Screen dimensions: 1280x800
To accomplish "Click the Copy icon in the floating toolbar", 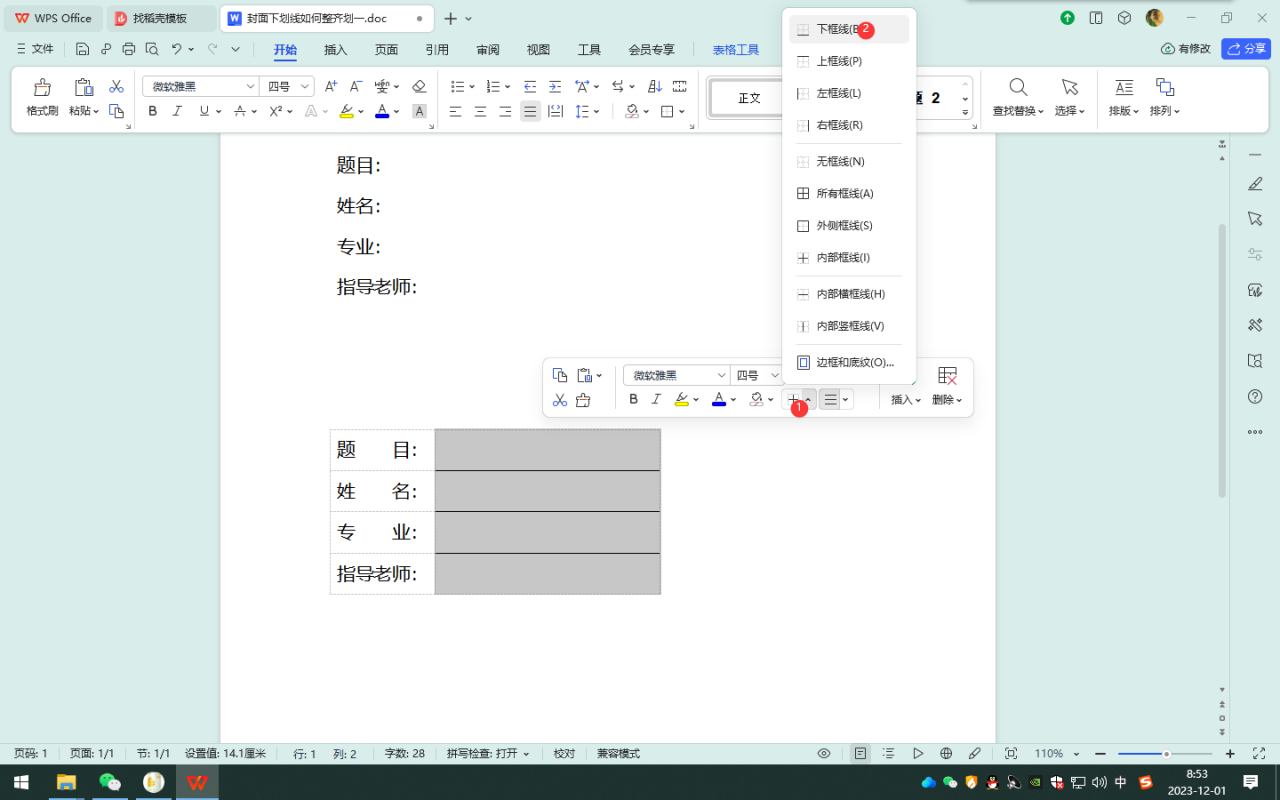I will point(560,375).
